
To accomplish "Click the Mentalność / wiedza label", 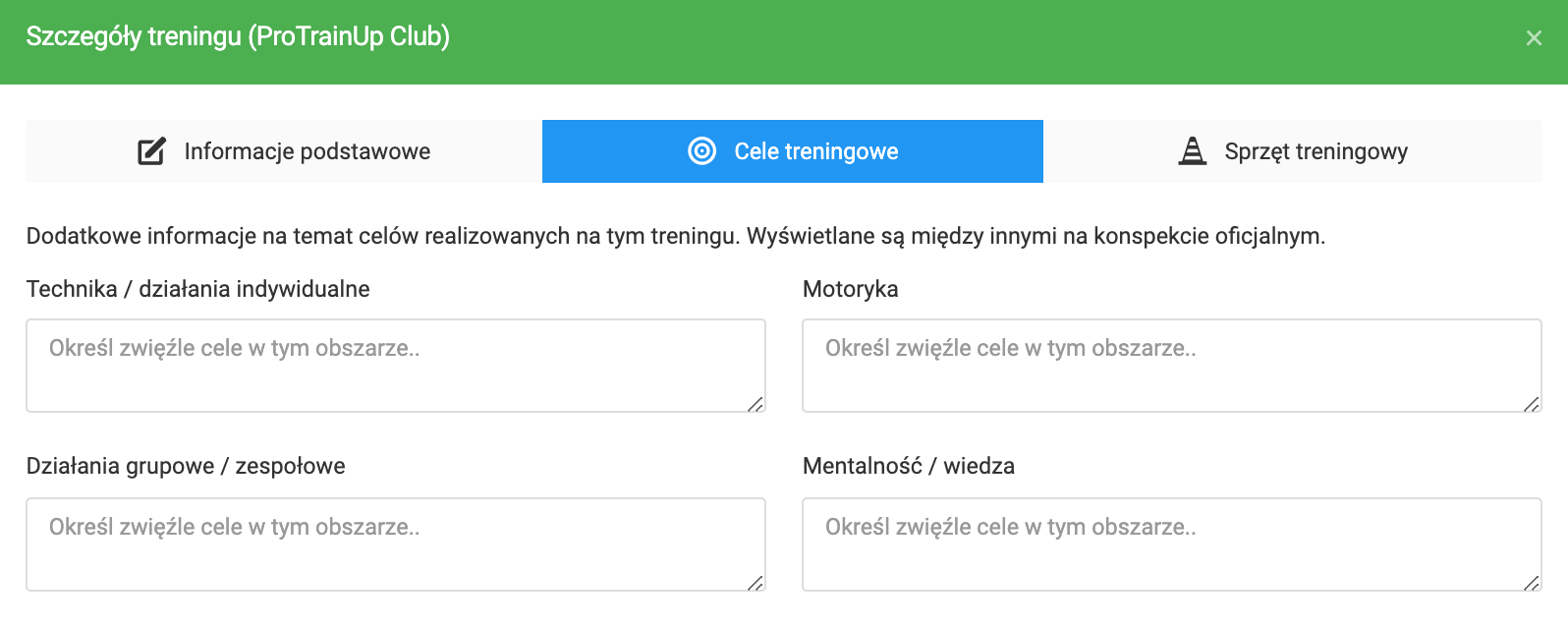I will pos(908,466).
